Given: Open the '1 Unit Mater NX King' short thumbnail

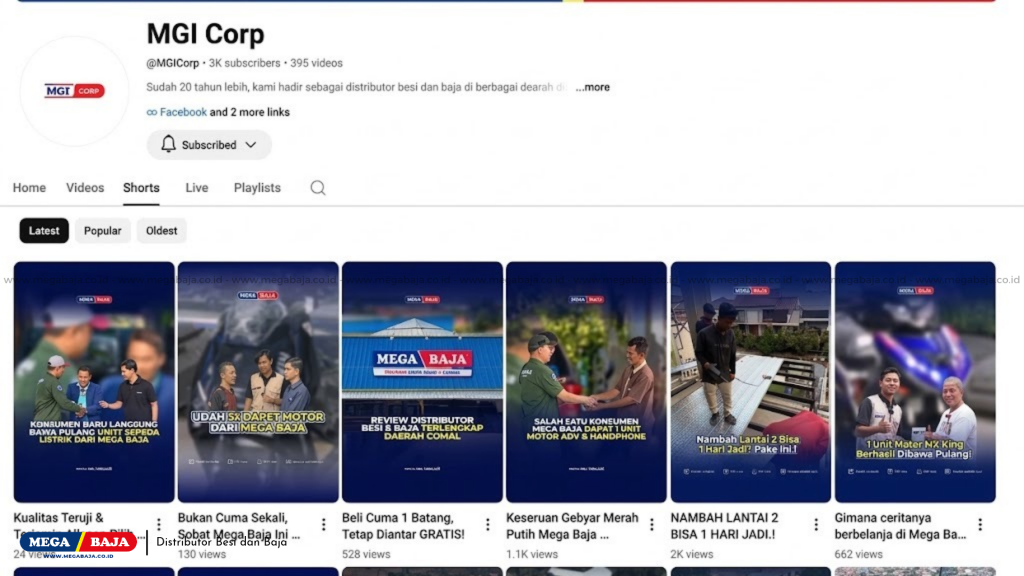Looking at the screenshot, I should coord(915,382).
